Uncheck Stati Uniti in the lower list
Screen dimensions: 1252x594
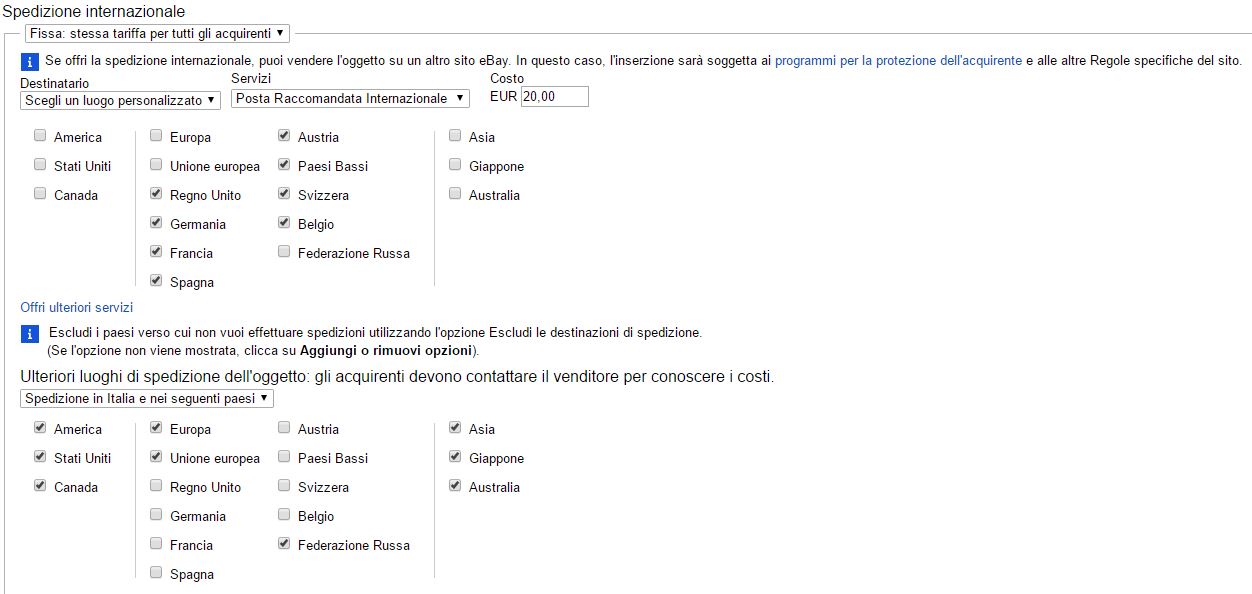(40, 457)
